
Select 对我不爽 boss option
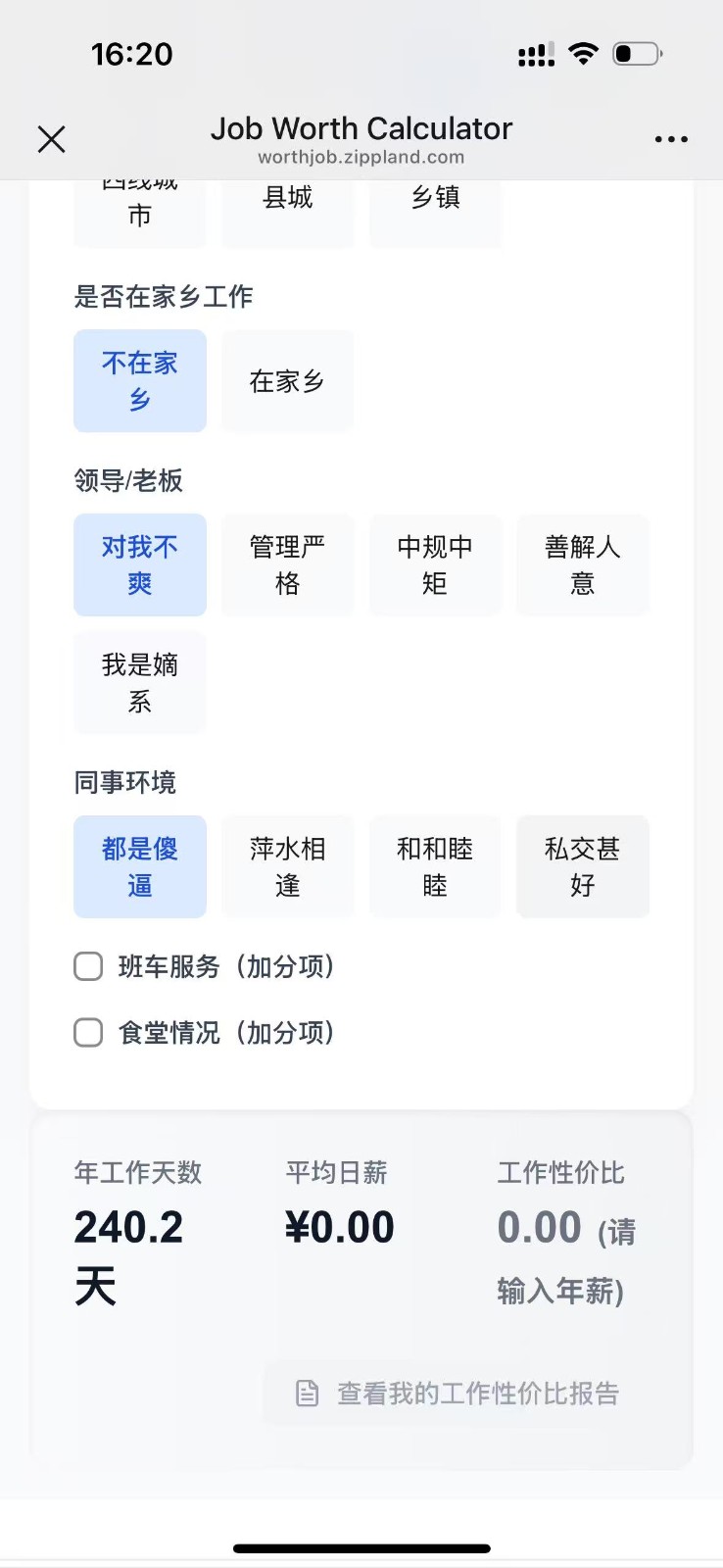click(140, 564)
